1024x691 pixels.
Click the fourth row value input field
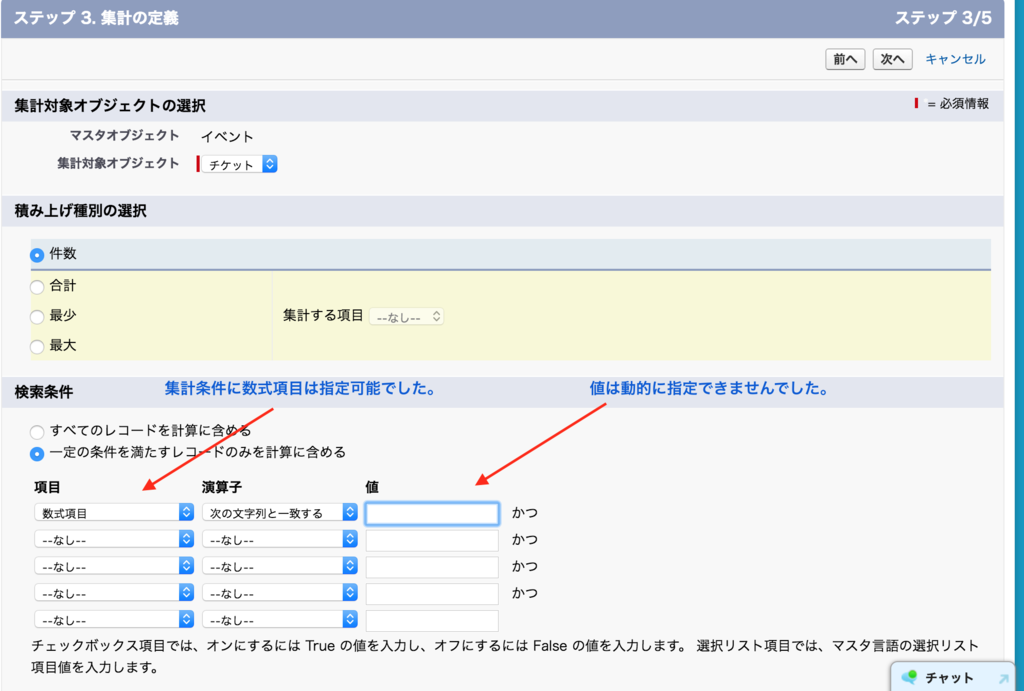[x=432, y=594]
